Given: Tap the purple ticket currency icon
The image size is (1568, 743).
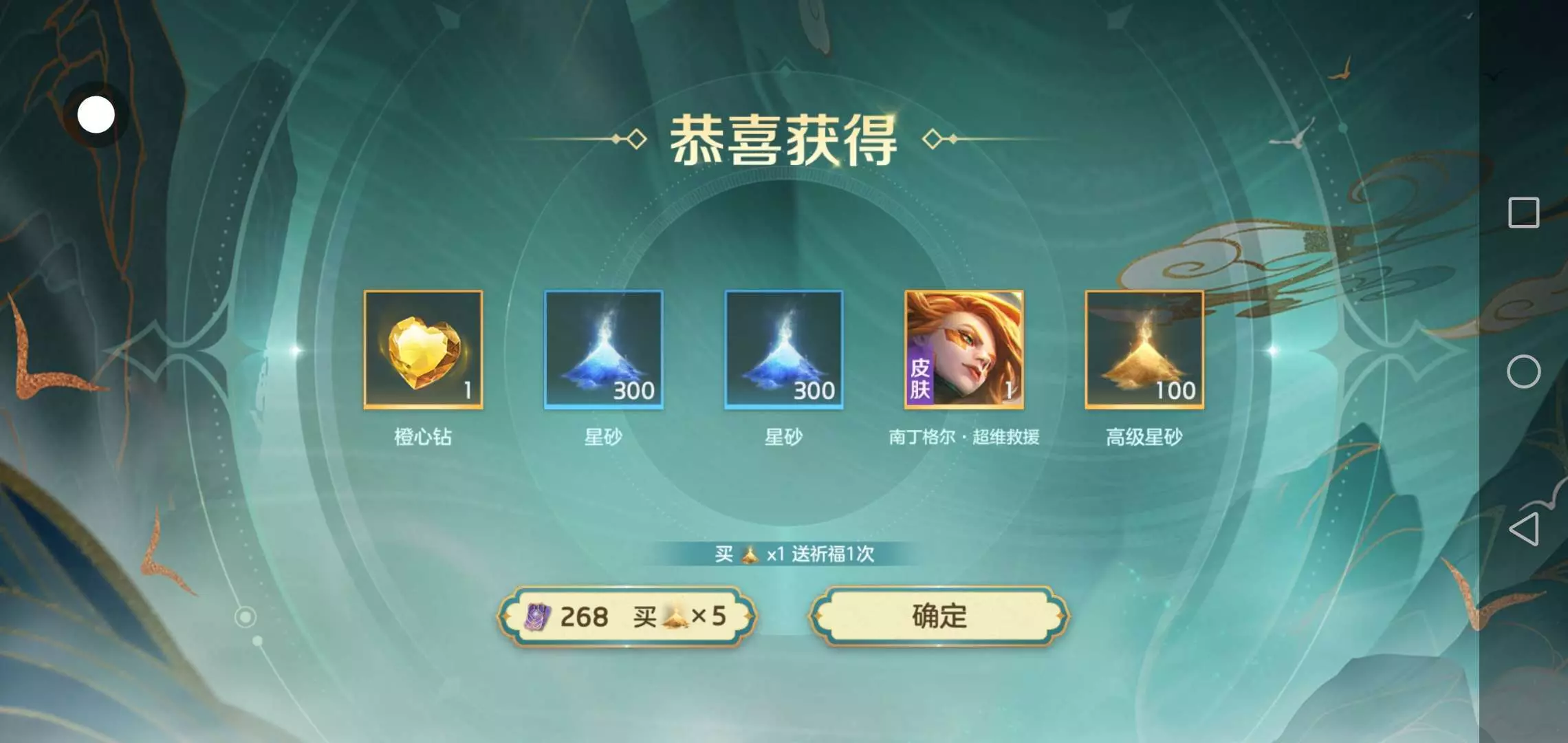Looking at the screenshot, I should [537, 616].
